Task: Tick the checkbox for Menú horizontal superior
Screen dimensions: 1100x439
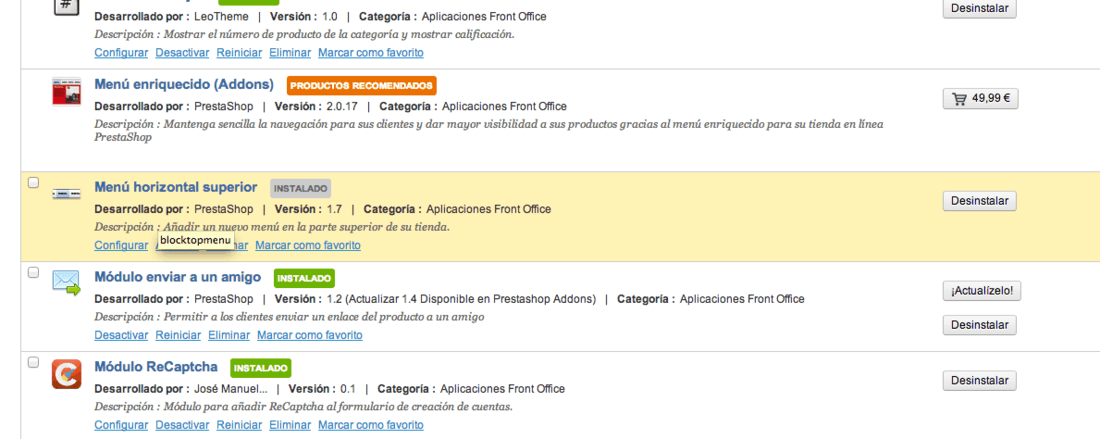Action: (x=33, y=182)
